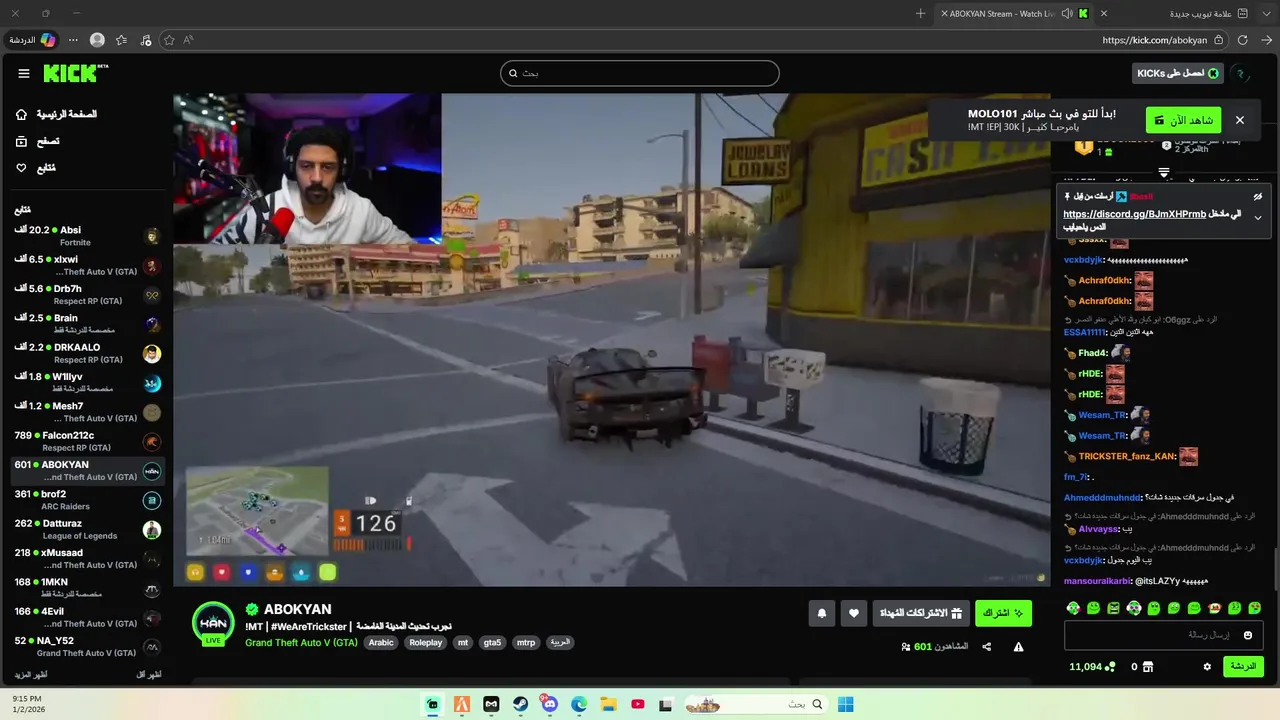This screenshot has height=720, width=1280.
Task: Open xMusaad channel in following list
Action: click(x=88, y=558)
